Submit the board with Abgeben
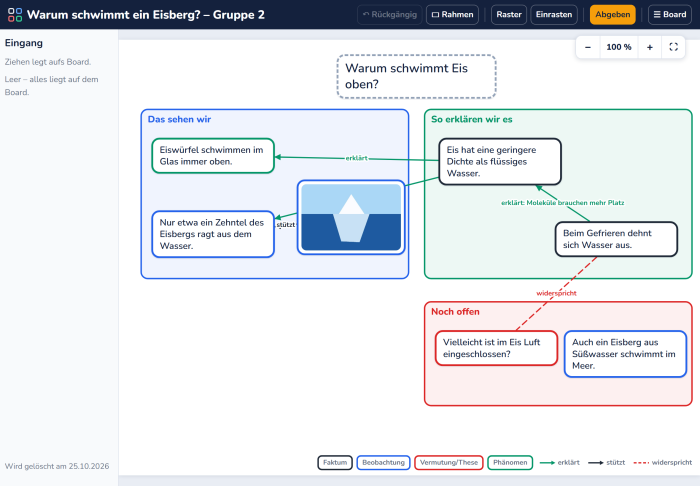The height and width of the screenshot is (486, 700). (x=612, y=15)
